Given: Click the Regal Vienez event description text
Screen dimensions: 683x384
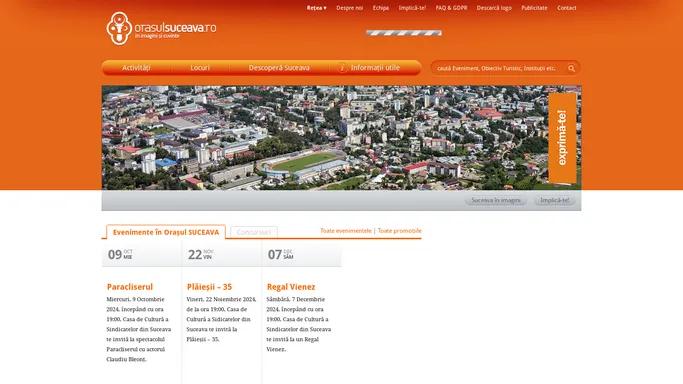Looking at the screenshot, I should point(298,324).
